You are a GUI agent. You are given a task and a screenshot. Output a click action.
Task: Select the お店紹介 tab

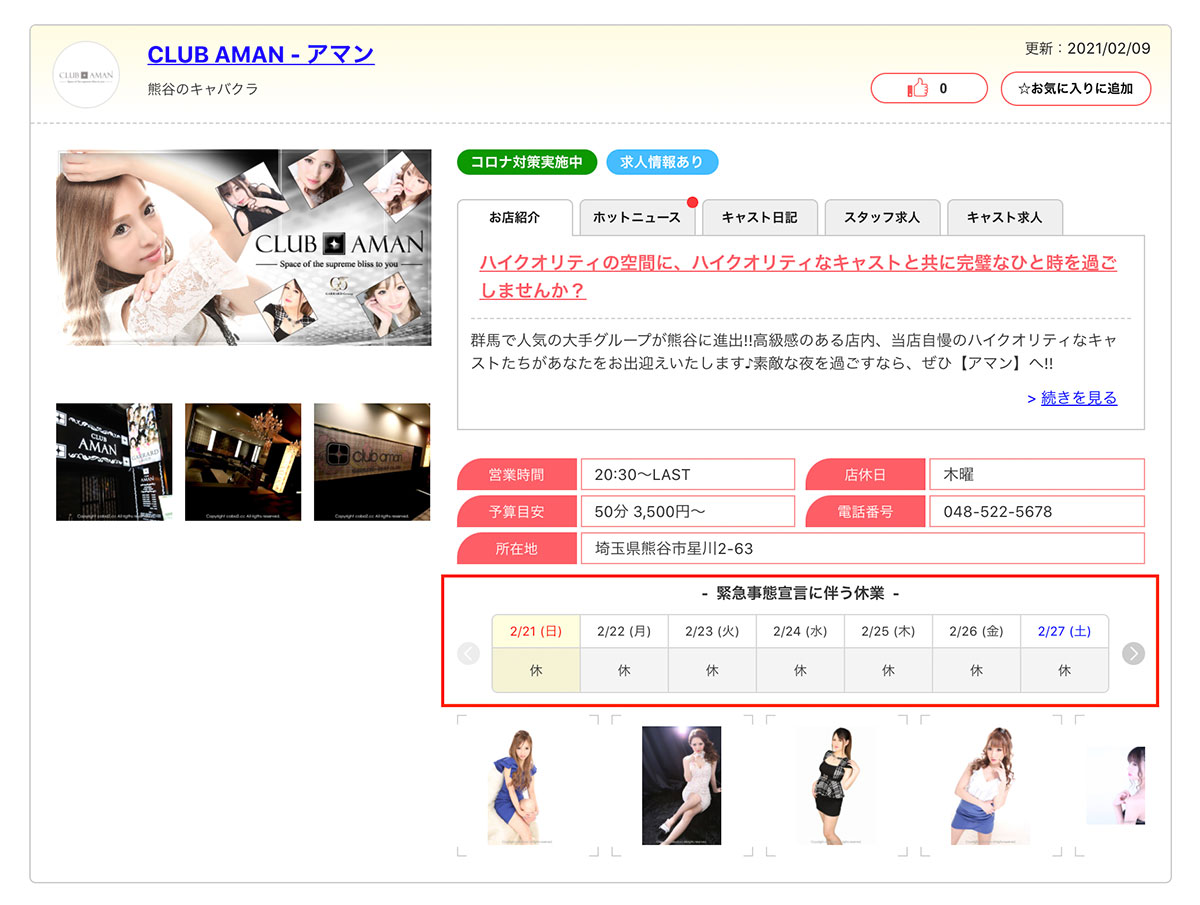tap(514, 217)
